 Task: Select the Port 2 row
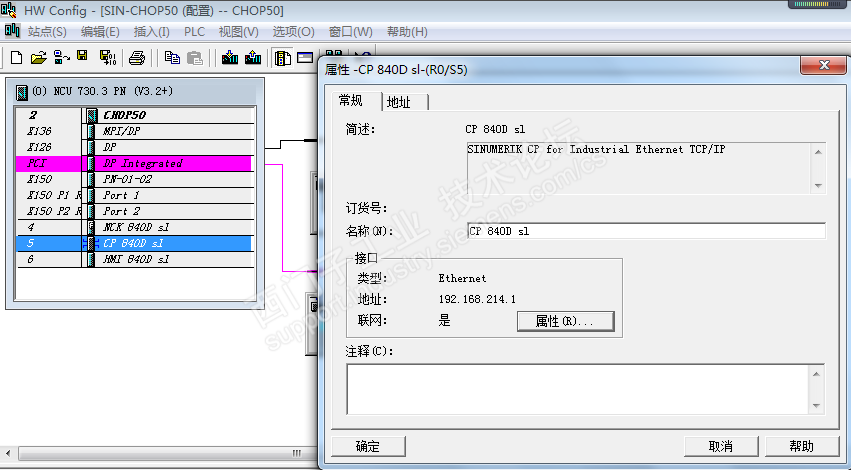coord(135,211)
